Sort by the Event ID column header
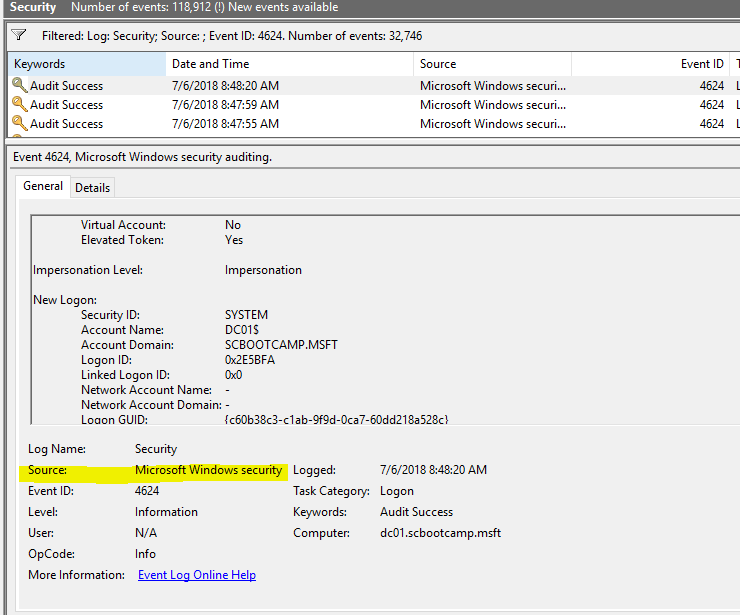Screen dimensions: 740x615 click(650, 64)
